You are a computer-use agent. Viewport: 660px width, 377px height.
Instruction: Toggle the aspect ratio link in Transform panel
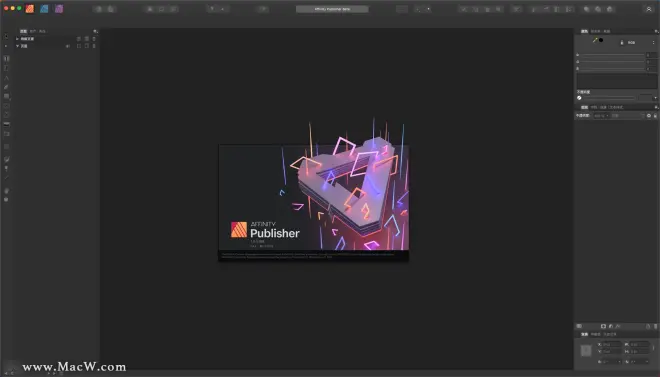(x=653, y=348)
